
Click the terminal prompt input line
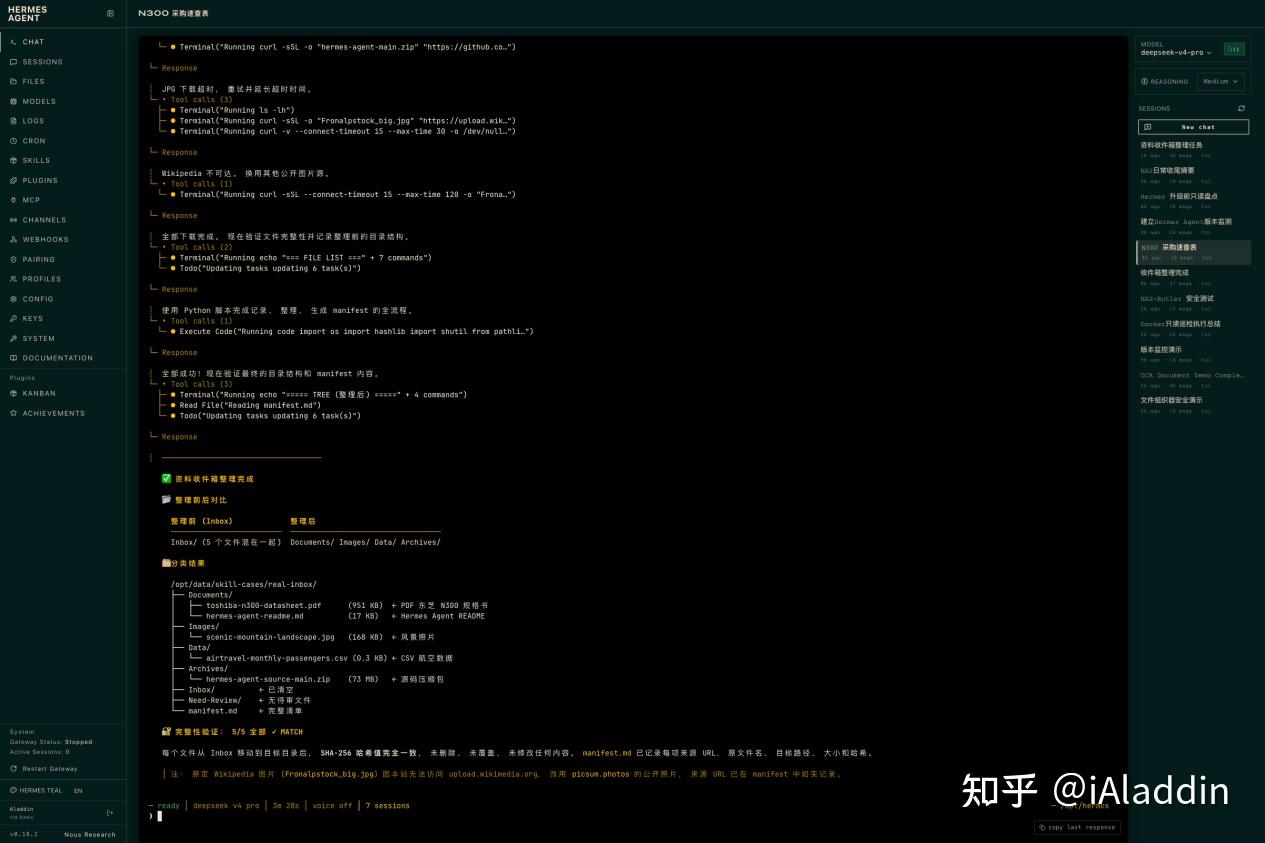630,816
